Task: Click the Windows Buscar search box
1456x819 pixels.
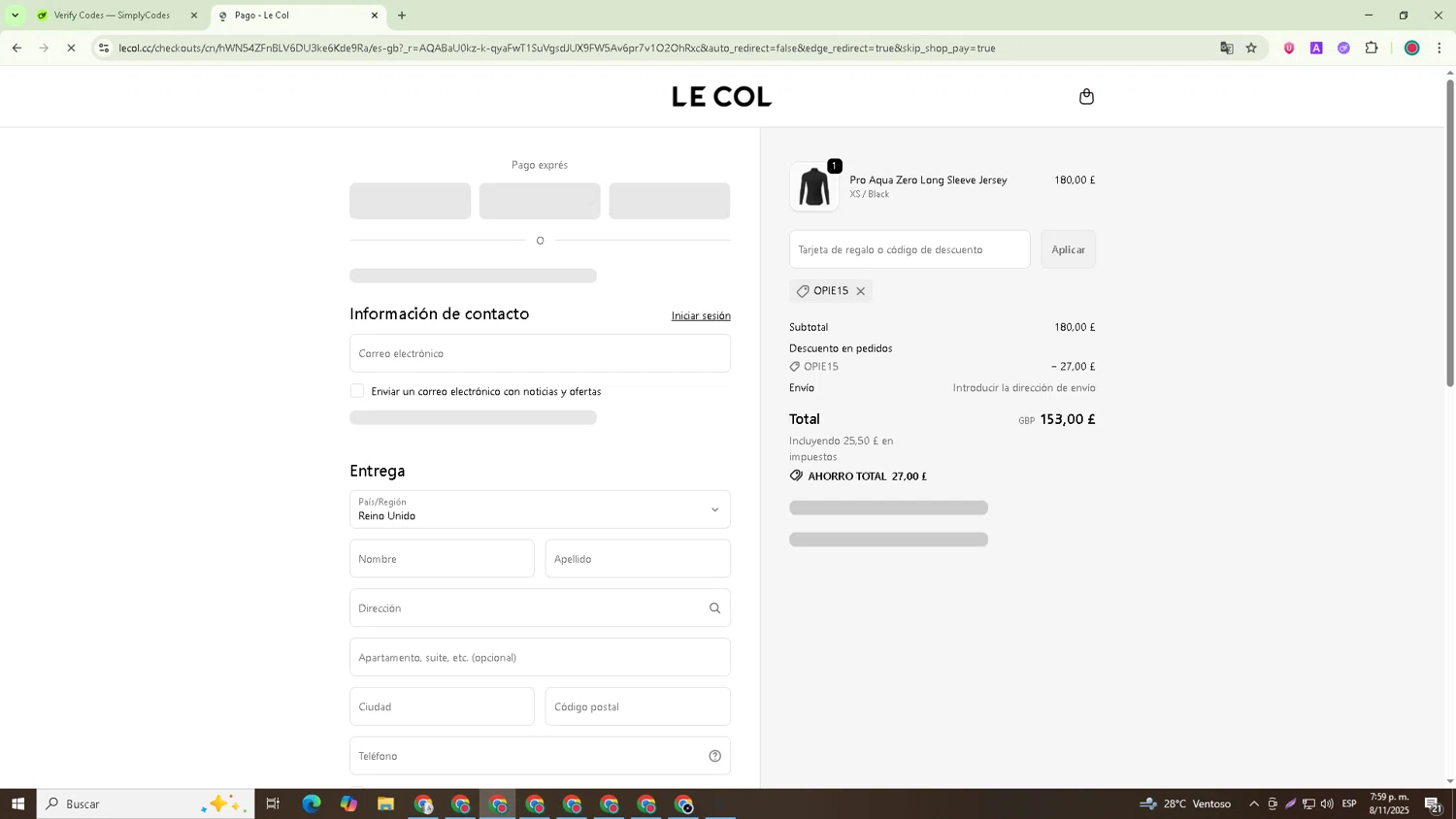Action: point(146,803)
